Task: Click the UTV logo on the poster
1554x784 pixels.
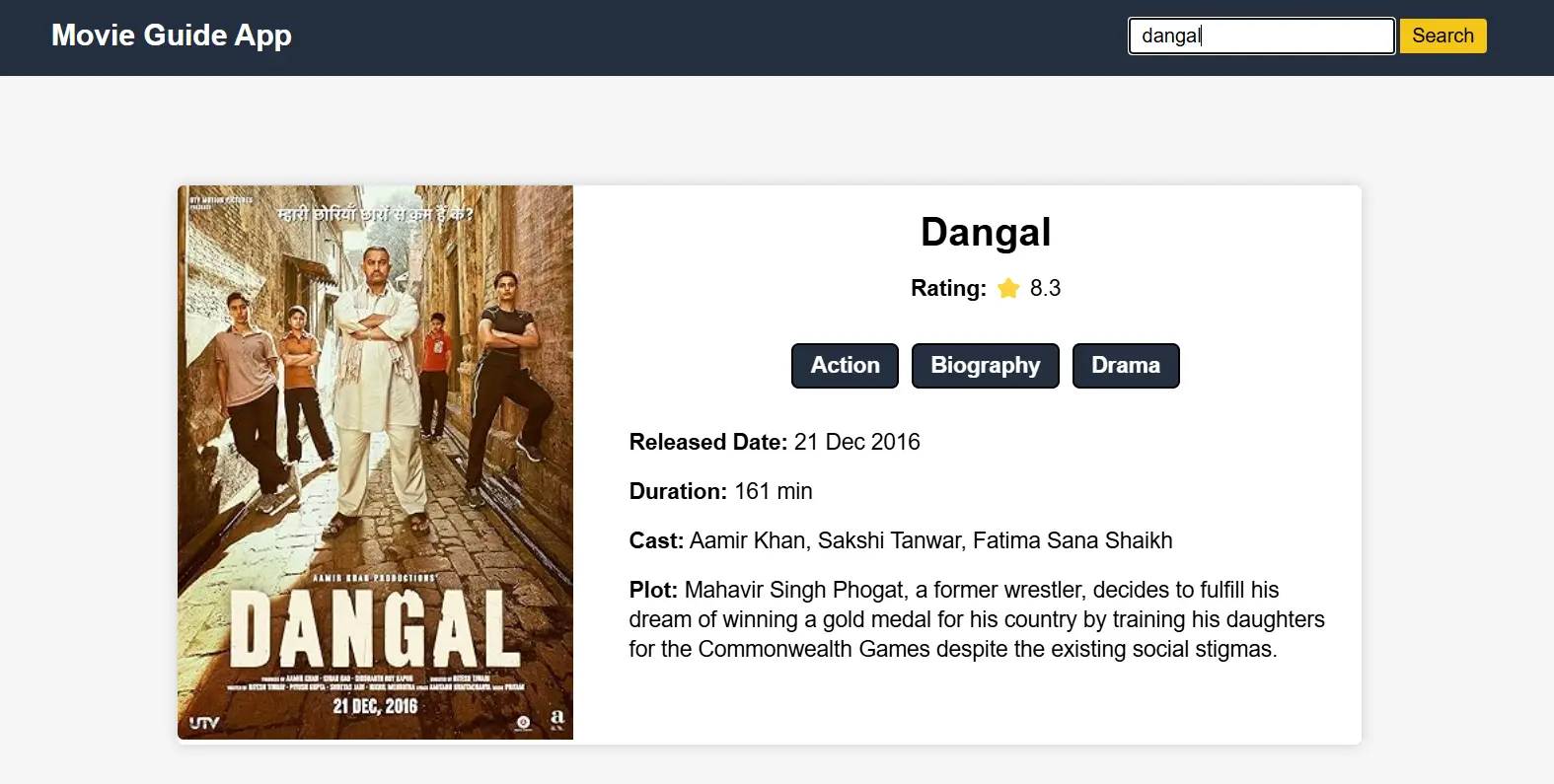Action: click(x=204, y=723)
